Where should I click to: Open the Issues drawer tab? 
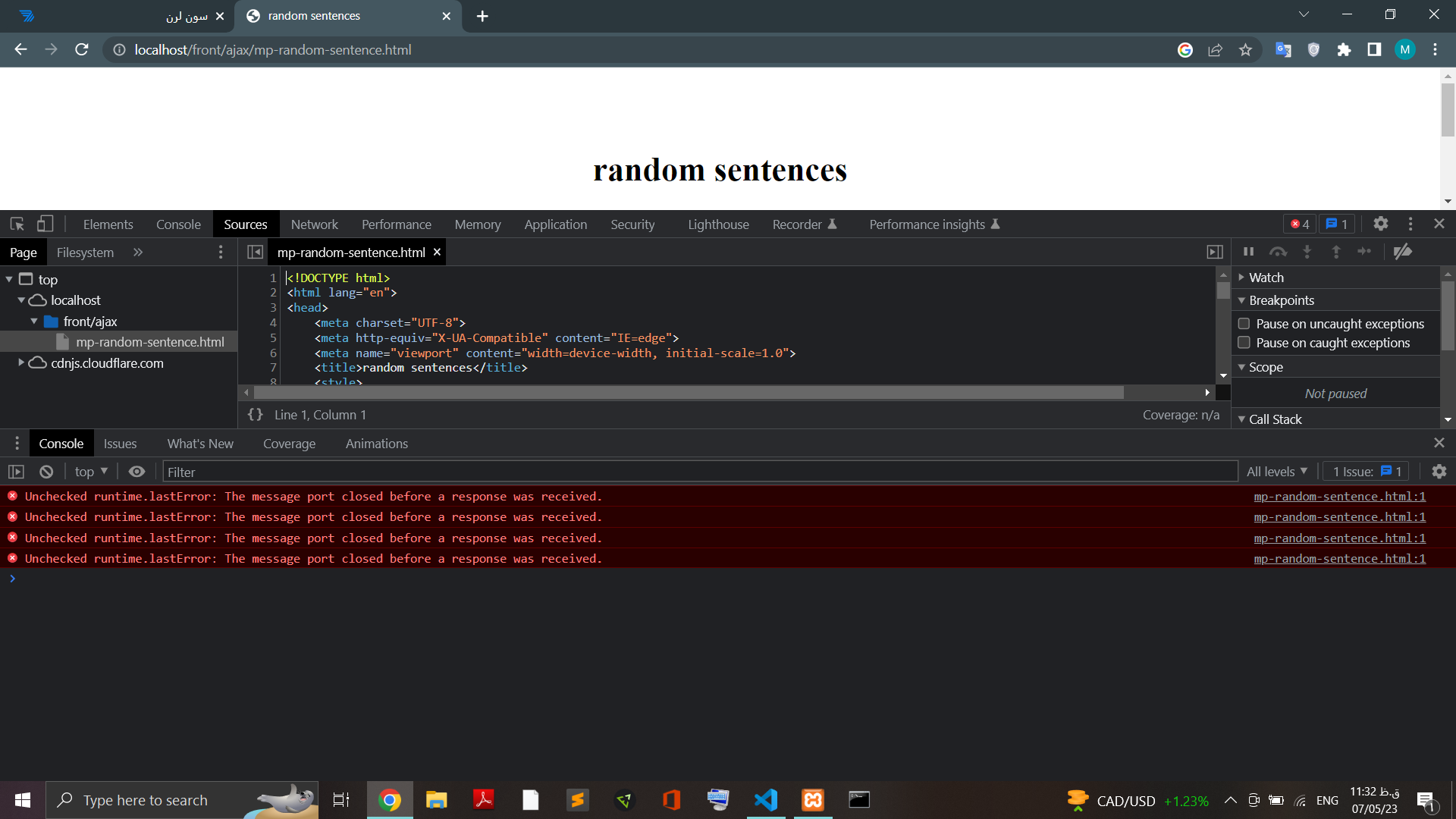(121, 444)
